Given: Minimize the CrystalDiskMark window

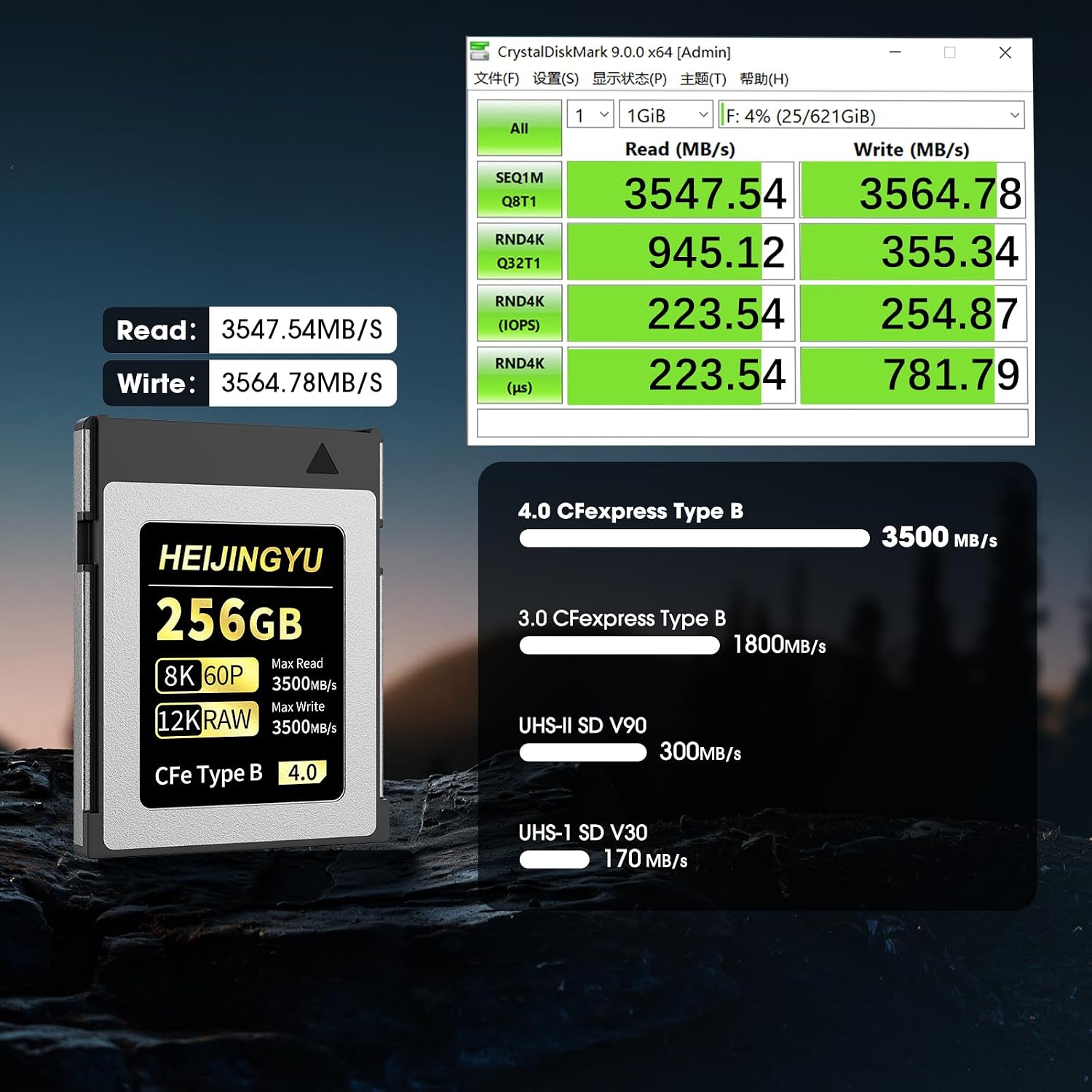Looking at the screenshot, I should click(x=895, y=52).
